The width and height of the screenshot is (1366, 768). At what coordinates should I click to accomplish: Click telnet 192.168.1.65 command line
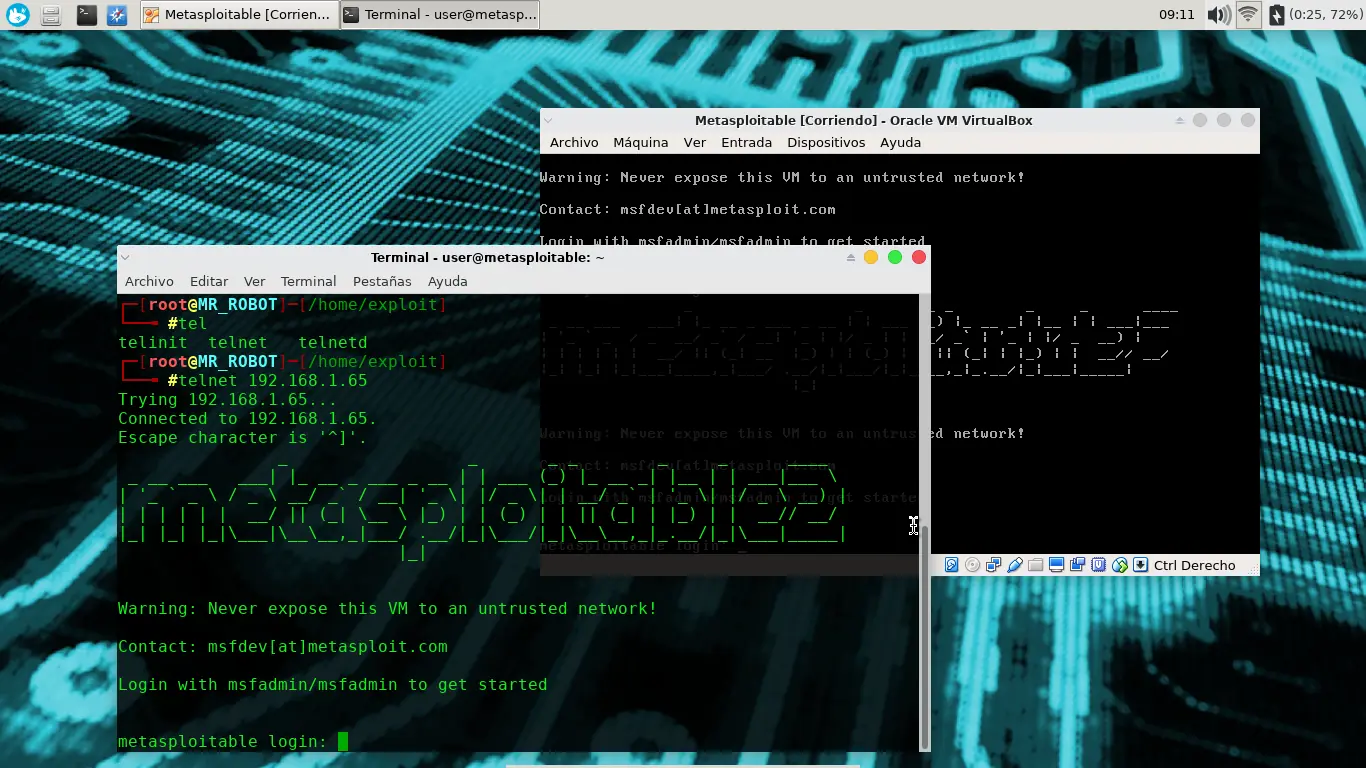[x=273, y=381]
